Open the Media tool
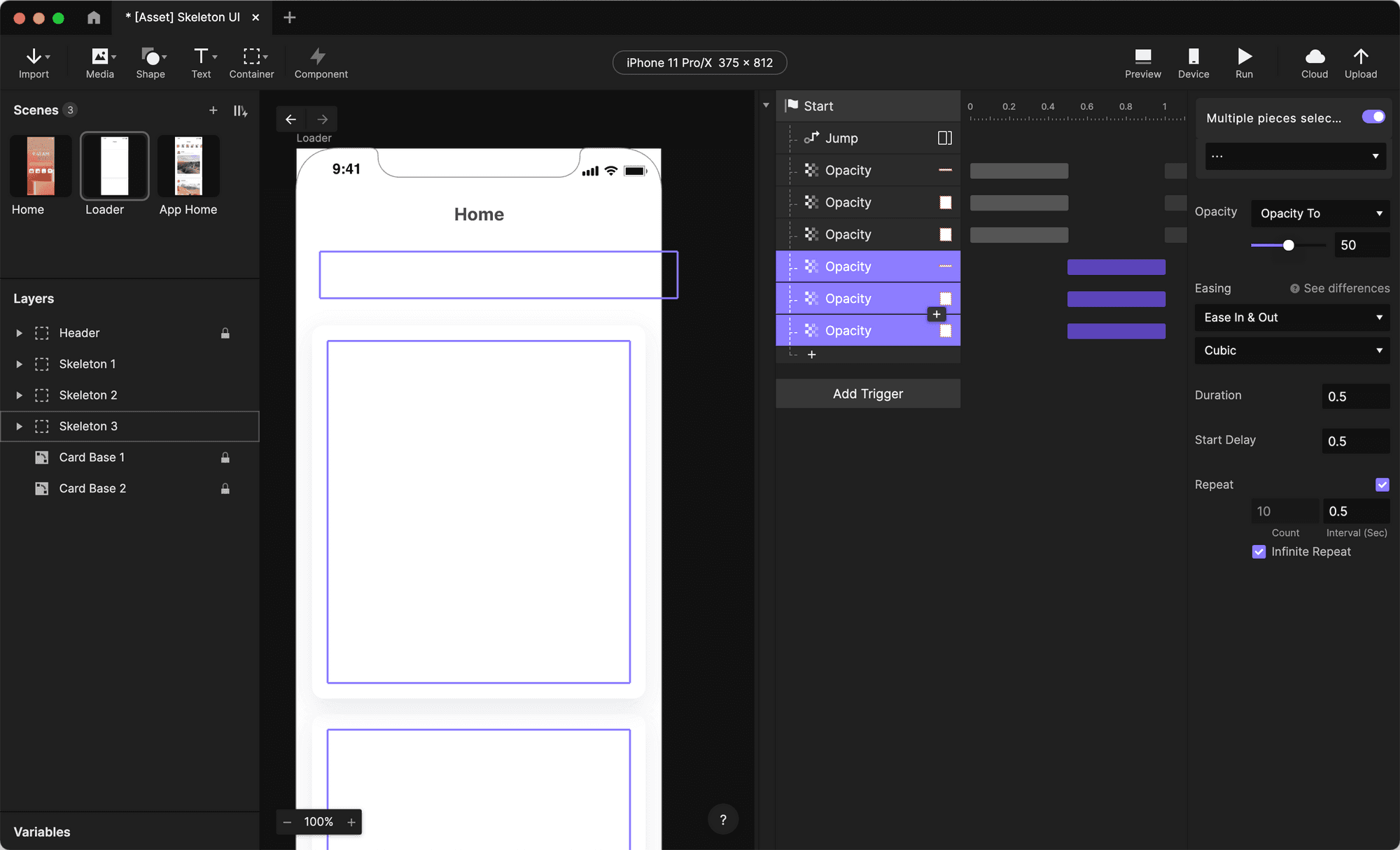Image resolution: width=1400 pixels, height=850 pixels. point(100,63)
